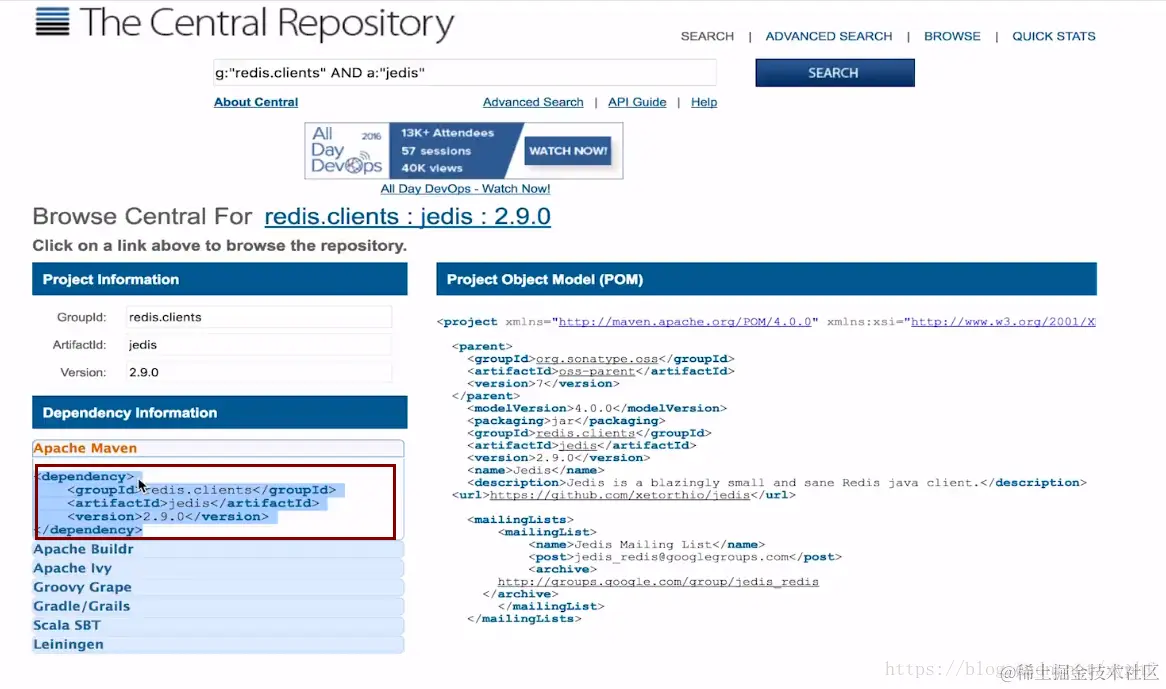
Task: Collapse the Apache Maven section
Action: [x=218, y=448]
